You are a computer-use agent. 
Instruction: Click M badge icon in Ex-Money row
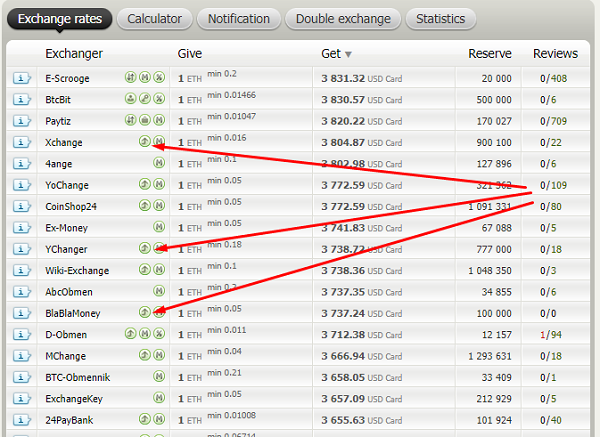coord(159,227)
